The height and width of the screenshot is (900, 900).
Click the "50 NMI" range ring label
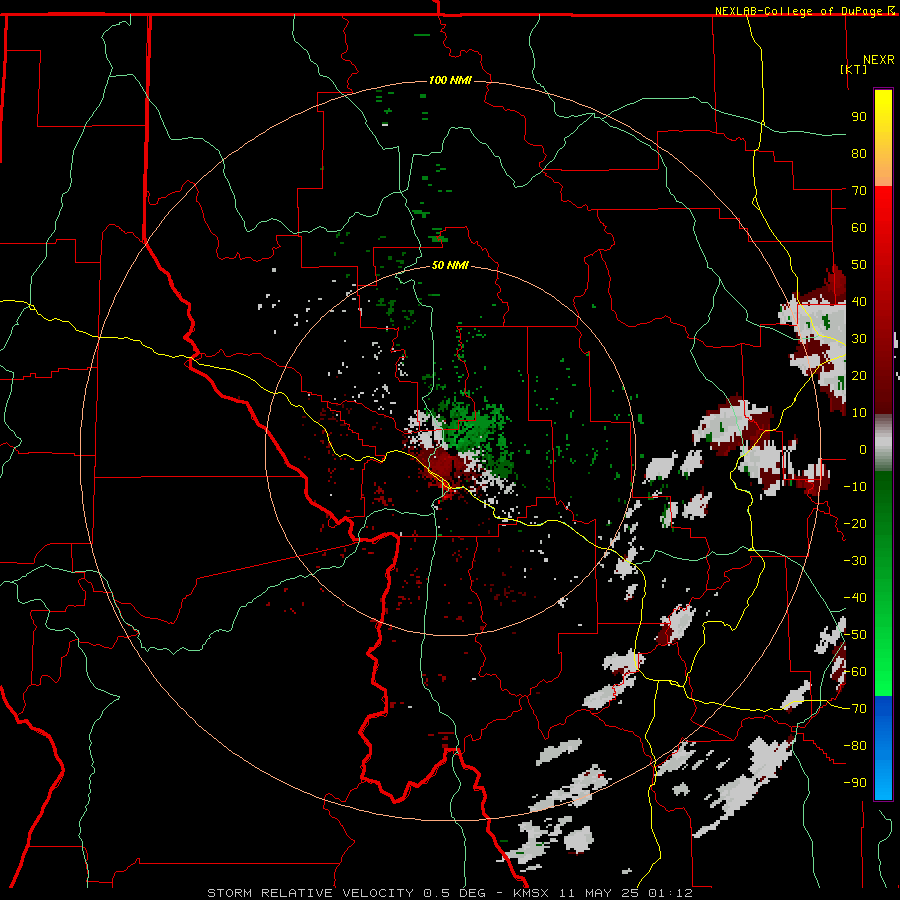pos(450,265)
